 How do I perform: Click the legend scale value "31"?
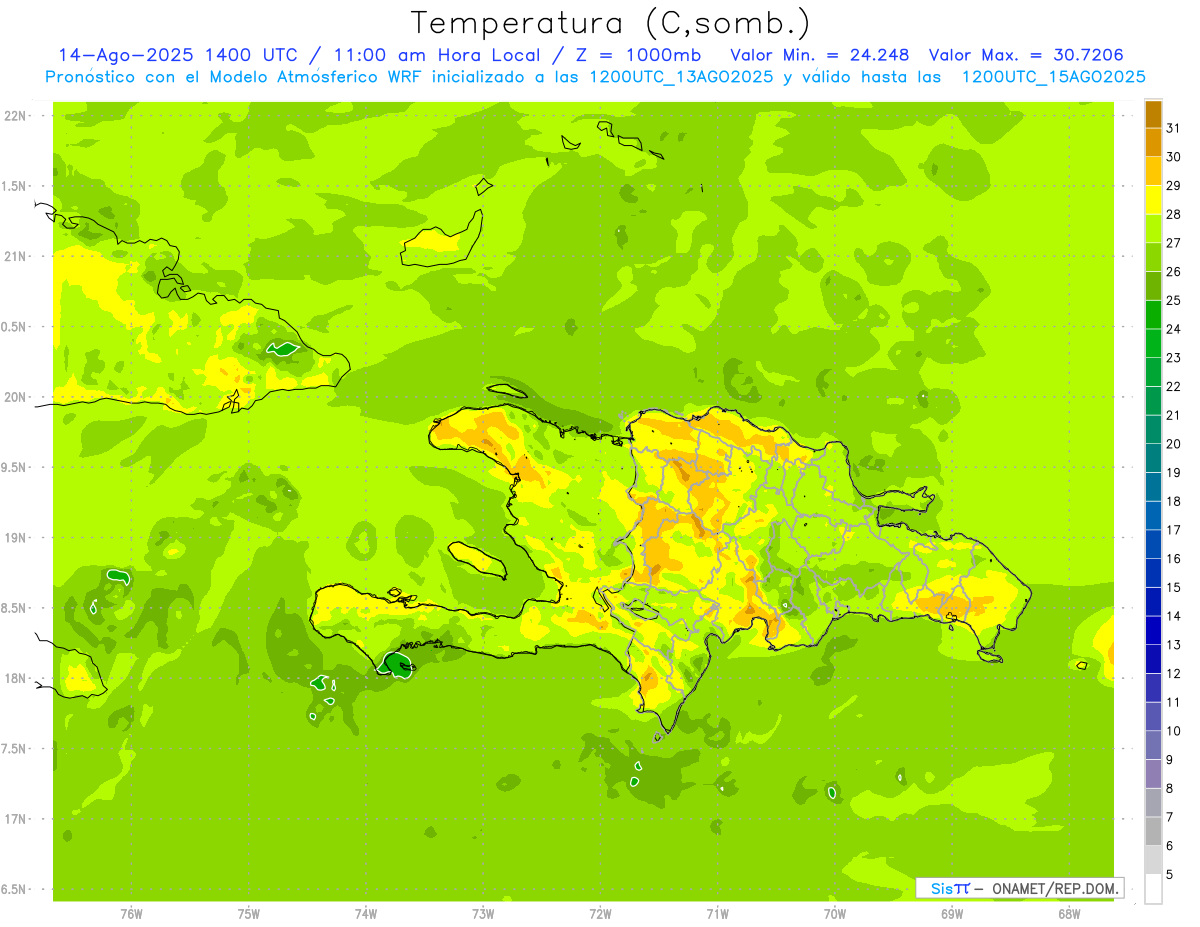[x=1173, y=128]
